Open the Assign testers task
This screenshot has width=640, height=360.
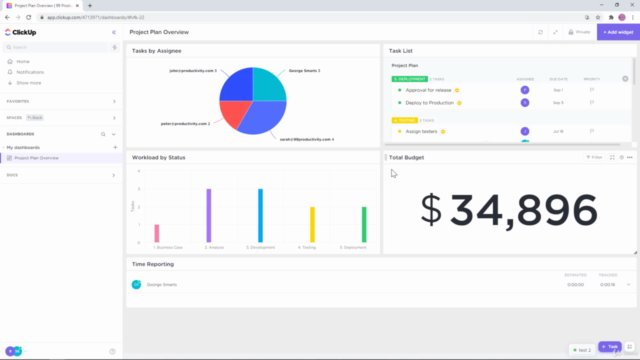[421, 131]
